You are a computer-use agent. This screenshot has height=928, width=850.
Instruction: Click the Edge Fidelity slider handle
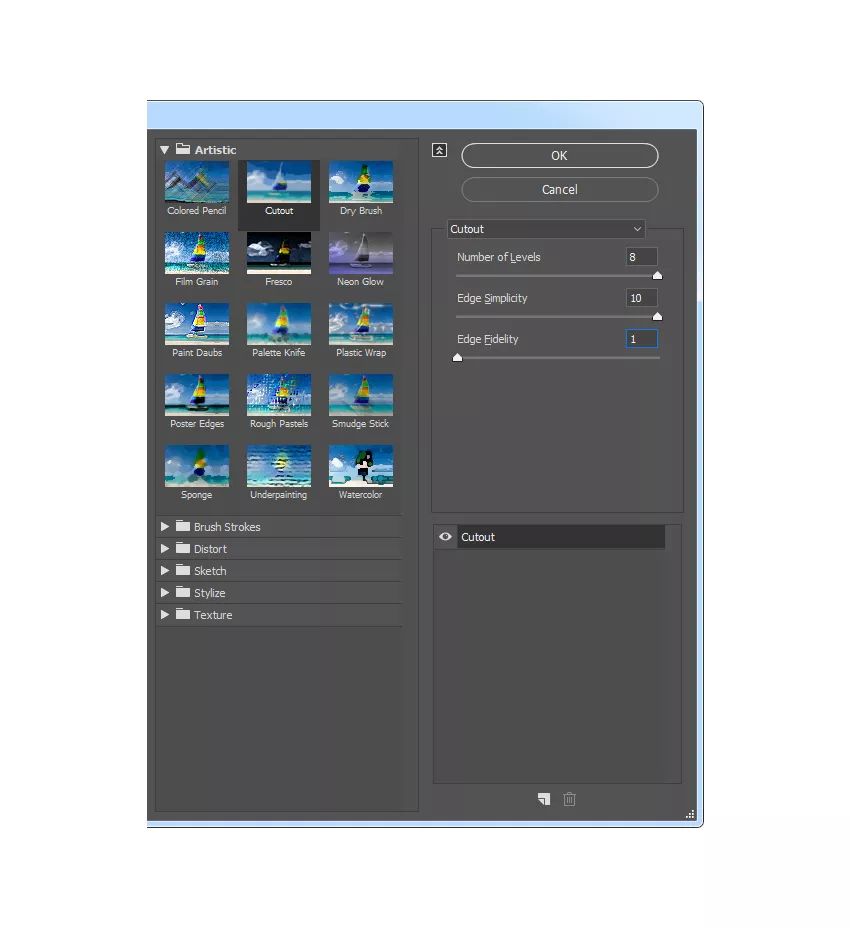pyautogui.click(x=457, y=357)
